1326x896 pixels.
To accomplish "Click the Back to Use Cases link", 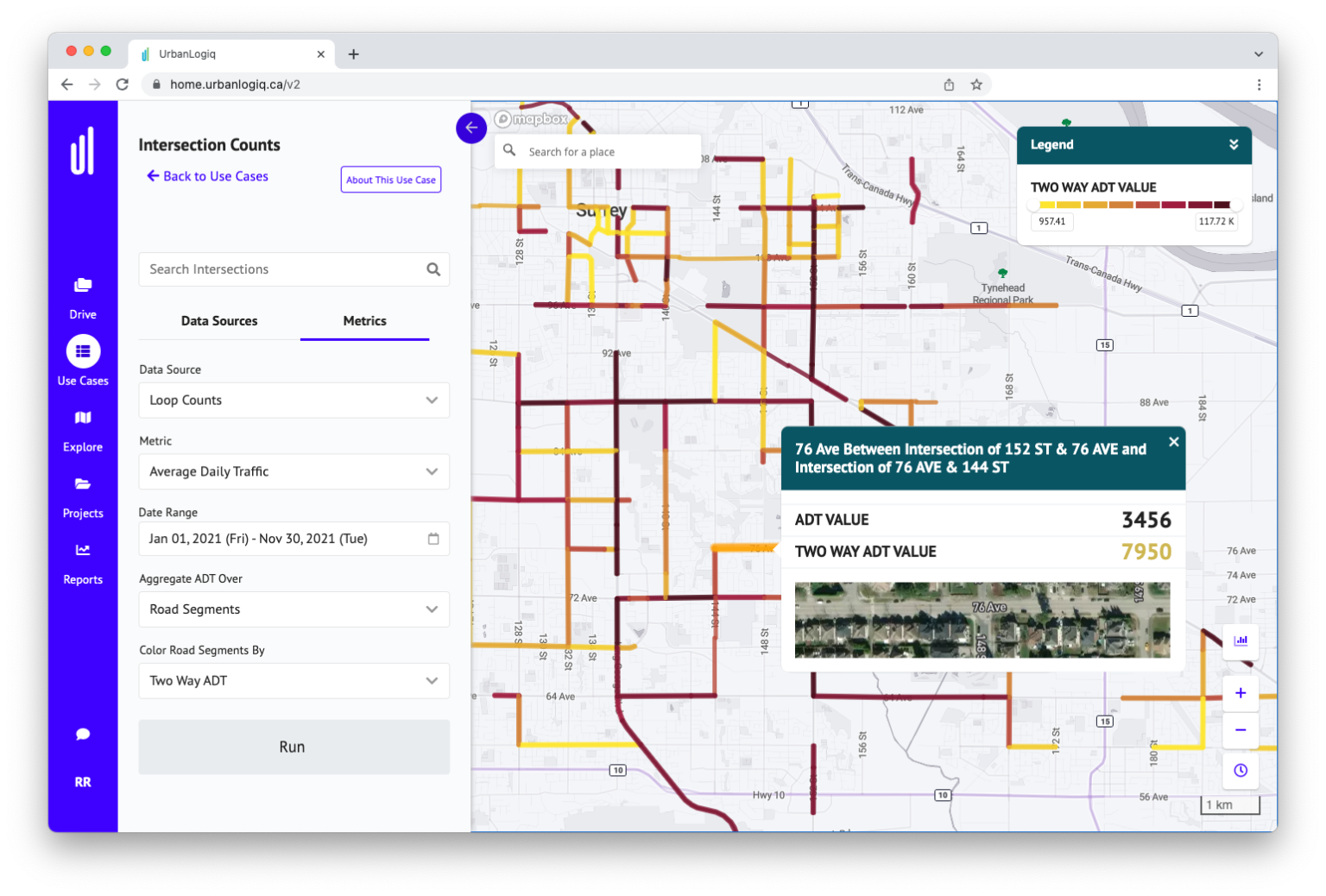I will (x=207, y=176).
